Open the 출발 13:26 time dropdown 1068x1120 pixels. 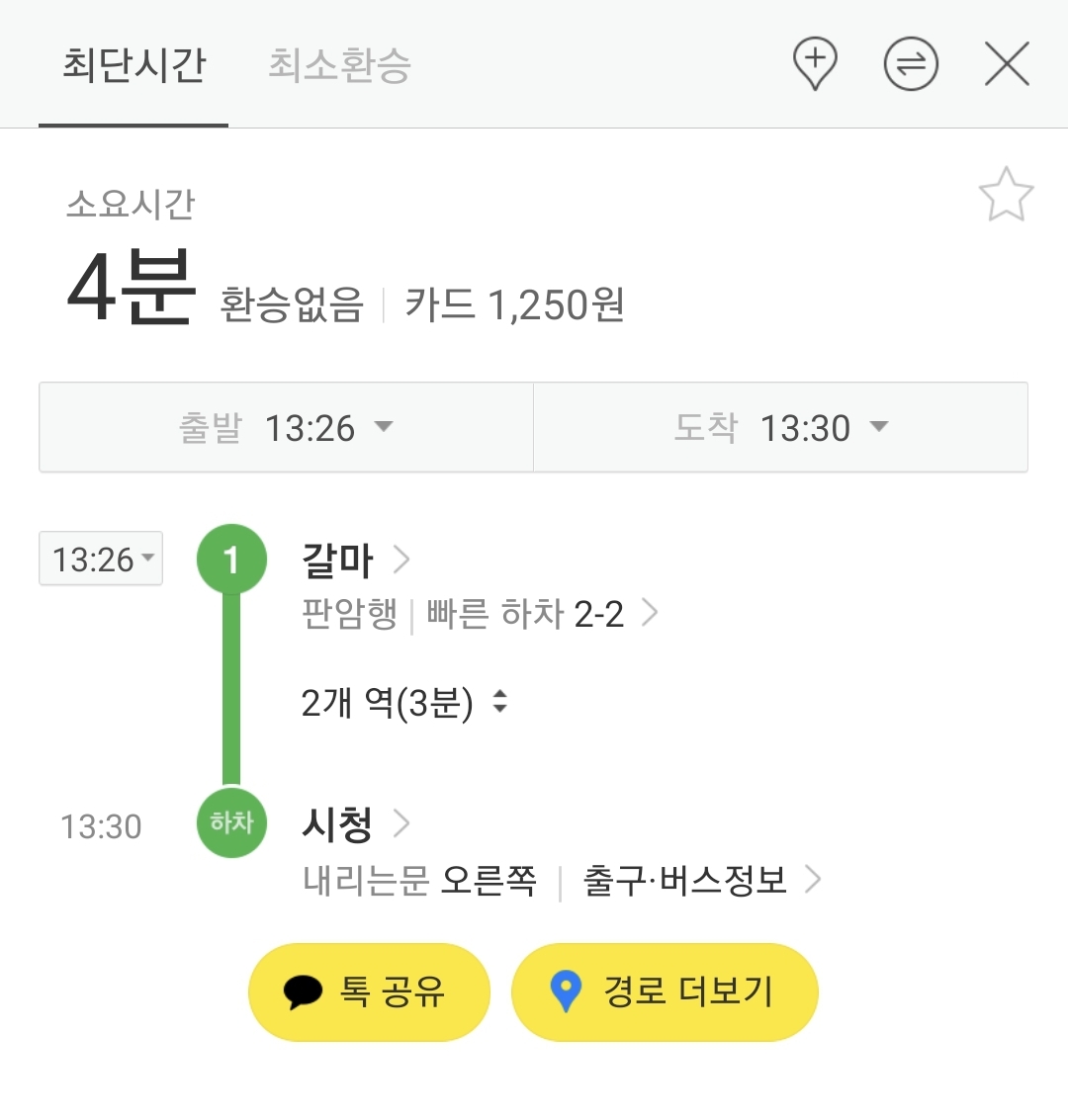point(286,428)
